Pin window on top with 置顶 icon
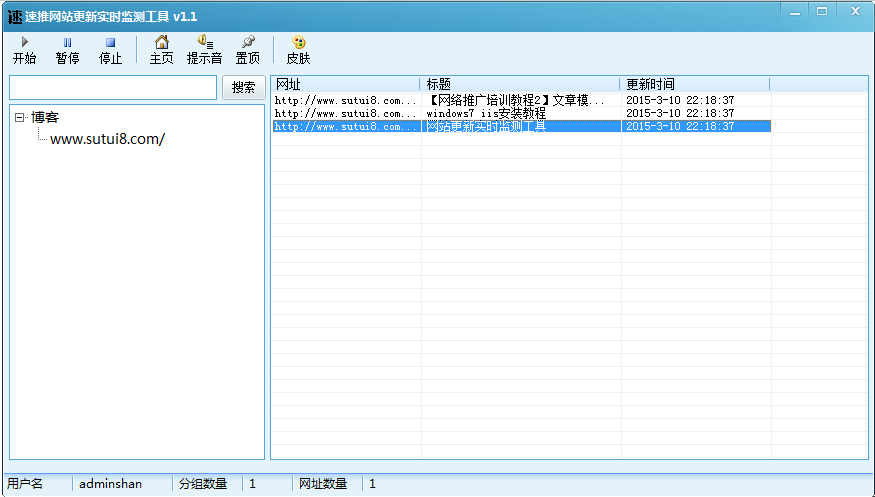875x497 pixels. [248, 42]
